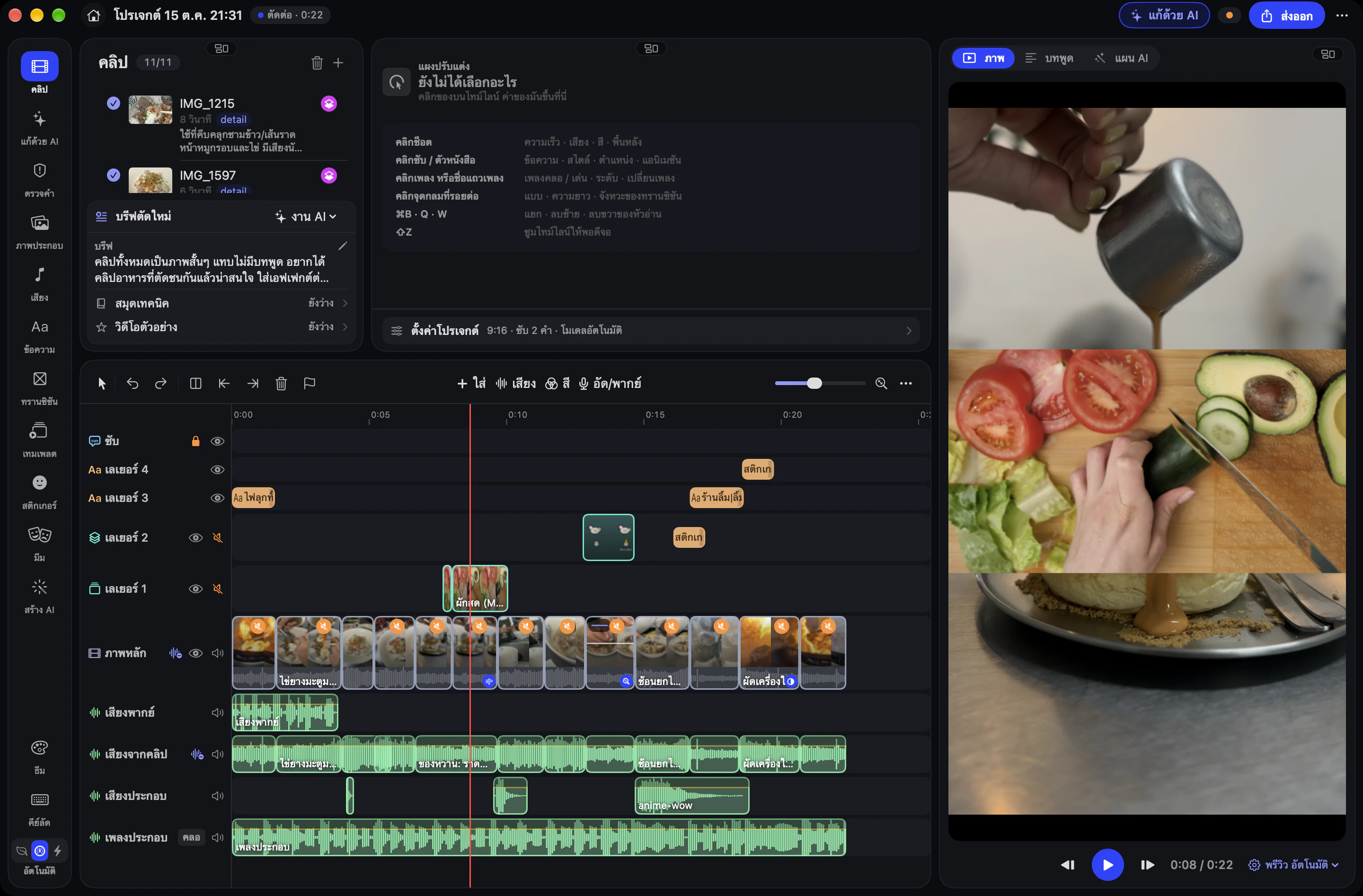
Task: Click pencil edit icon in บรีฟ box
Action: 343,246
